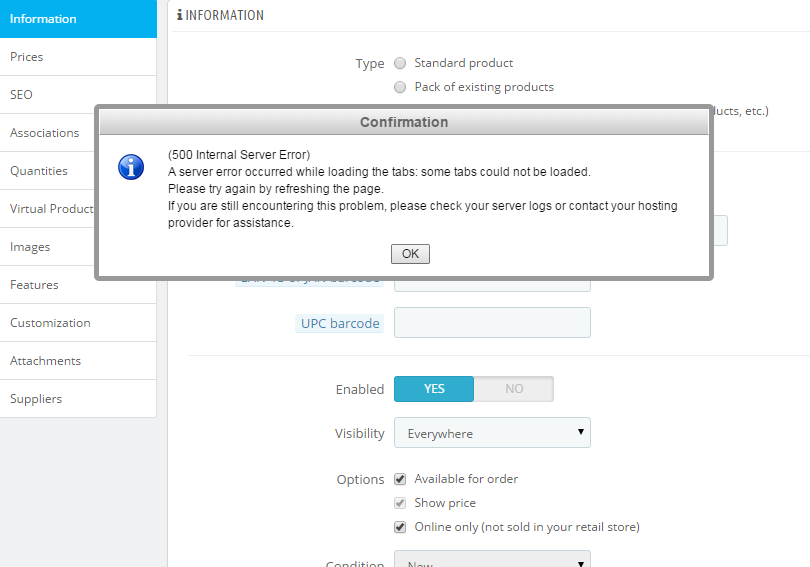Screen dimensions: 810x567
Task: Open the Prices tab
Action: [78, 57]
